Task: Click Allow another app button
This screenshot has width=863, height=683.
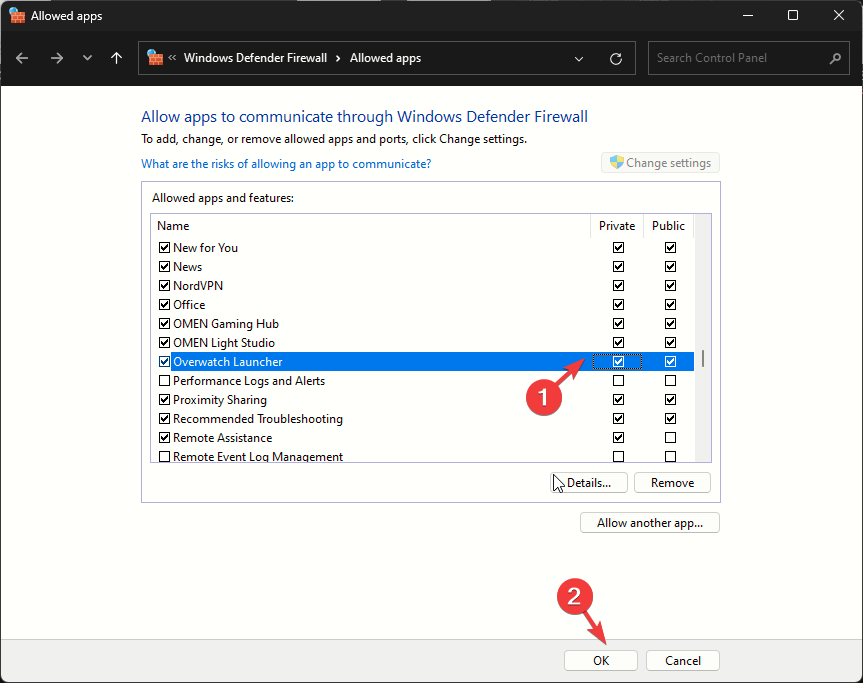Action: click(x=650, y=523)
